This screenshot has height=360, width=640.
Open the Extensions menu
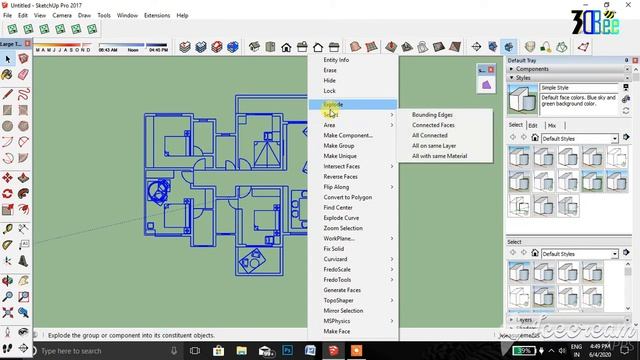[x=157, y=16]
